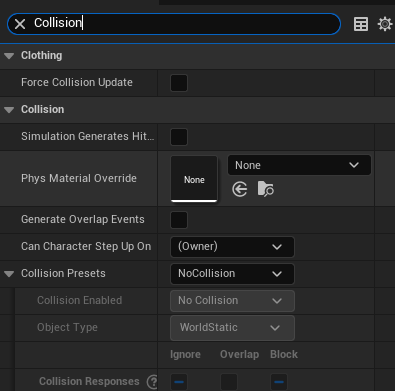The image size is (395, 391).
Task: Toggle Simulation Generates Hit Events checkbox
Action: [179, 137]
